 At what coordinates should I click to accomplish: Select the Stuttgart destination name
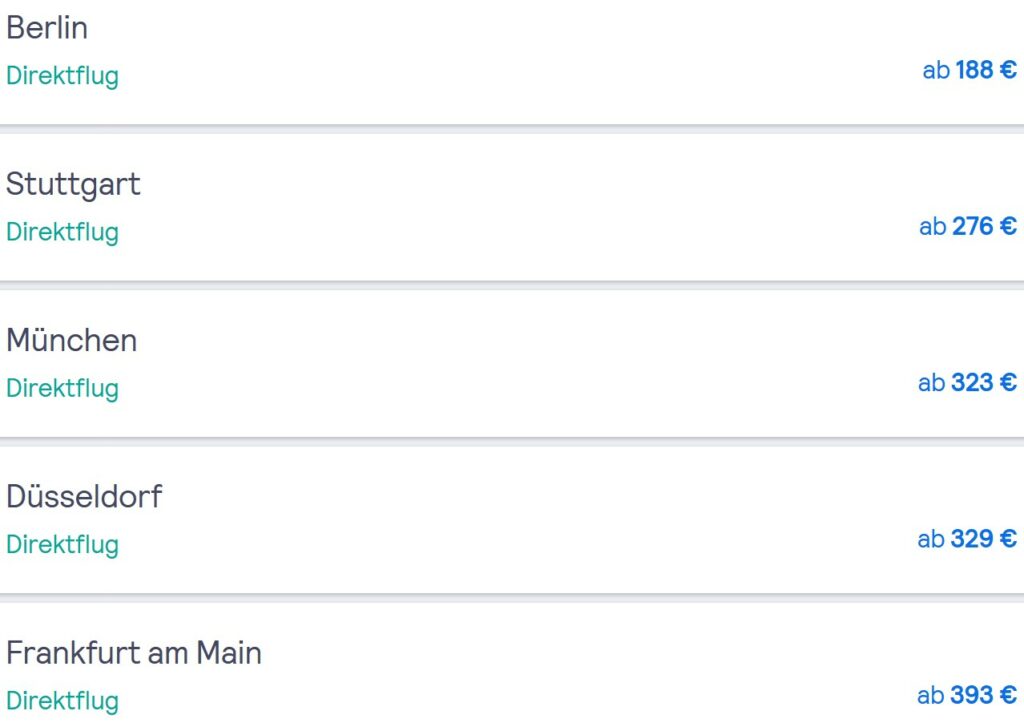[73, 184]
